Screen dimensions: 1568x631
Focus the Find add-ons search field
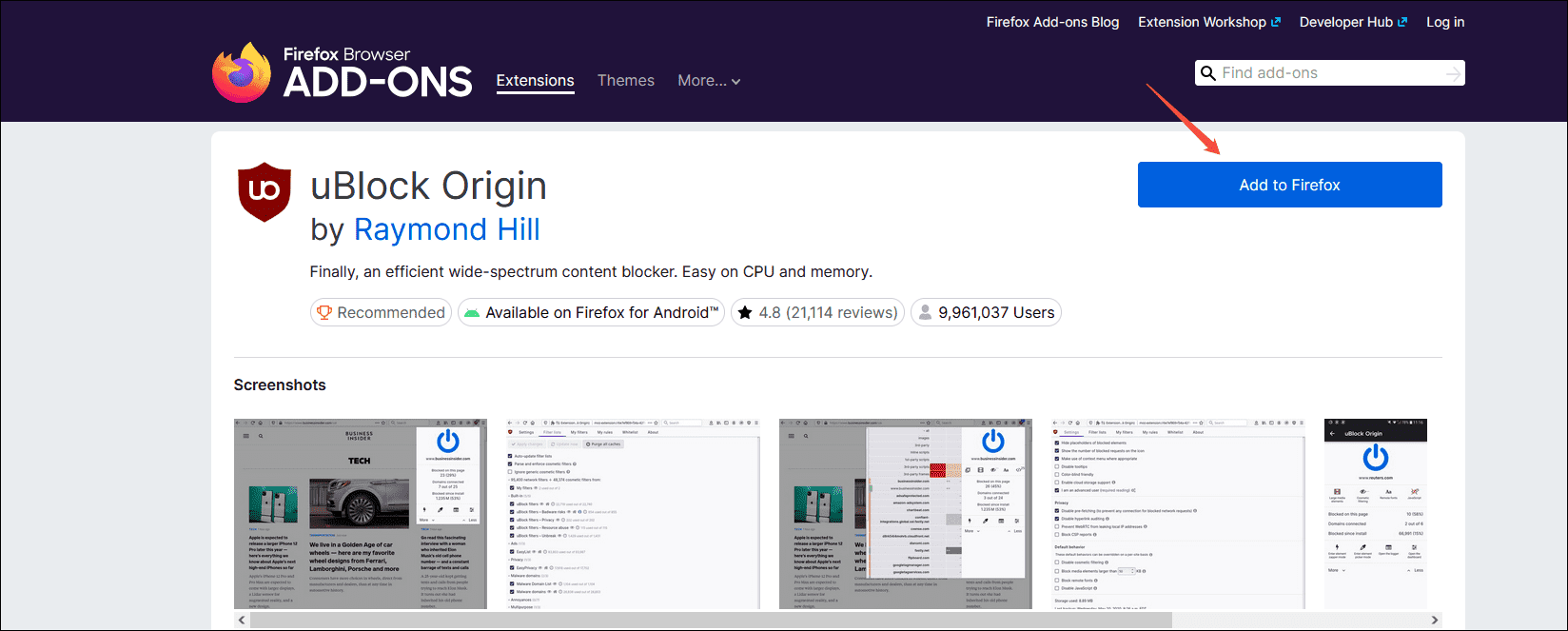click(1329, 73)
